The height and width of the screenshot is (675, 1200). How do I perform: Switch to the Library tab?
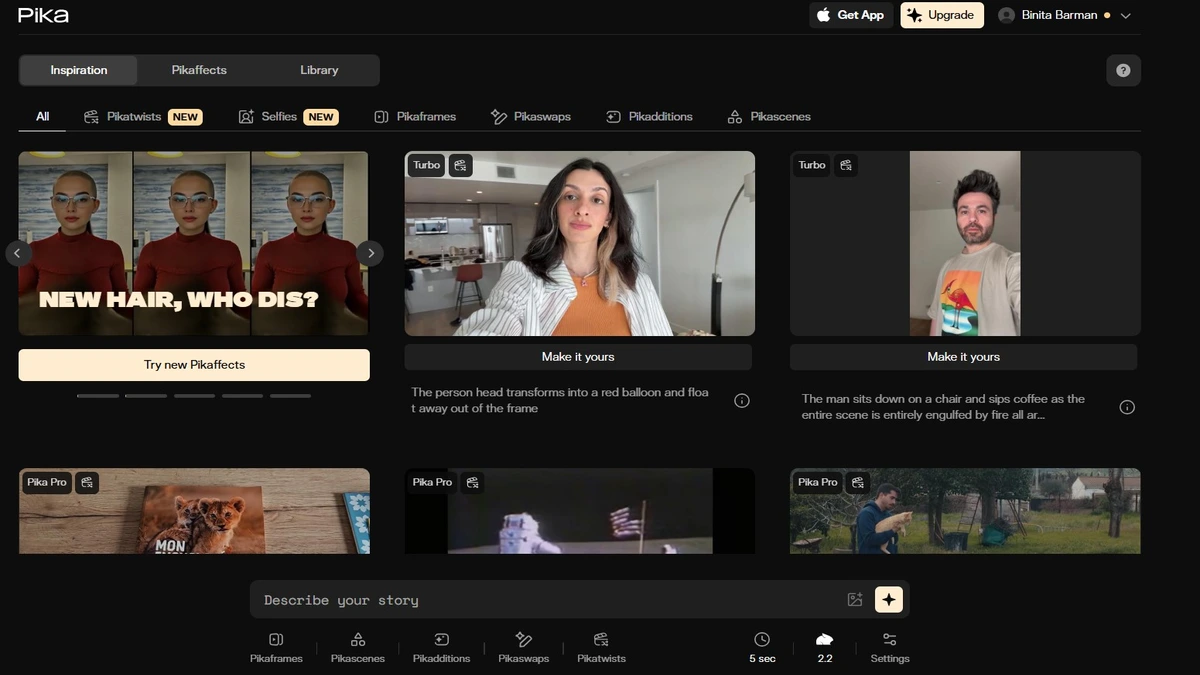click(x=319, y=70)
